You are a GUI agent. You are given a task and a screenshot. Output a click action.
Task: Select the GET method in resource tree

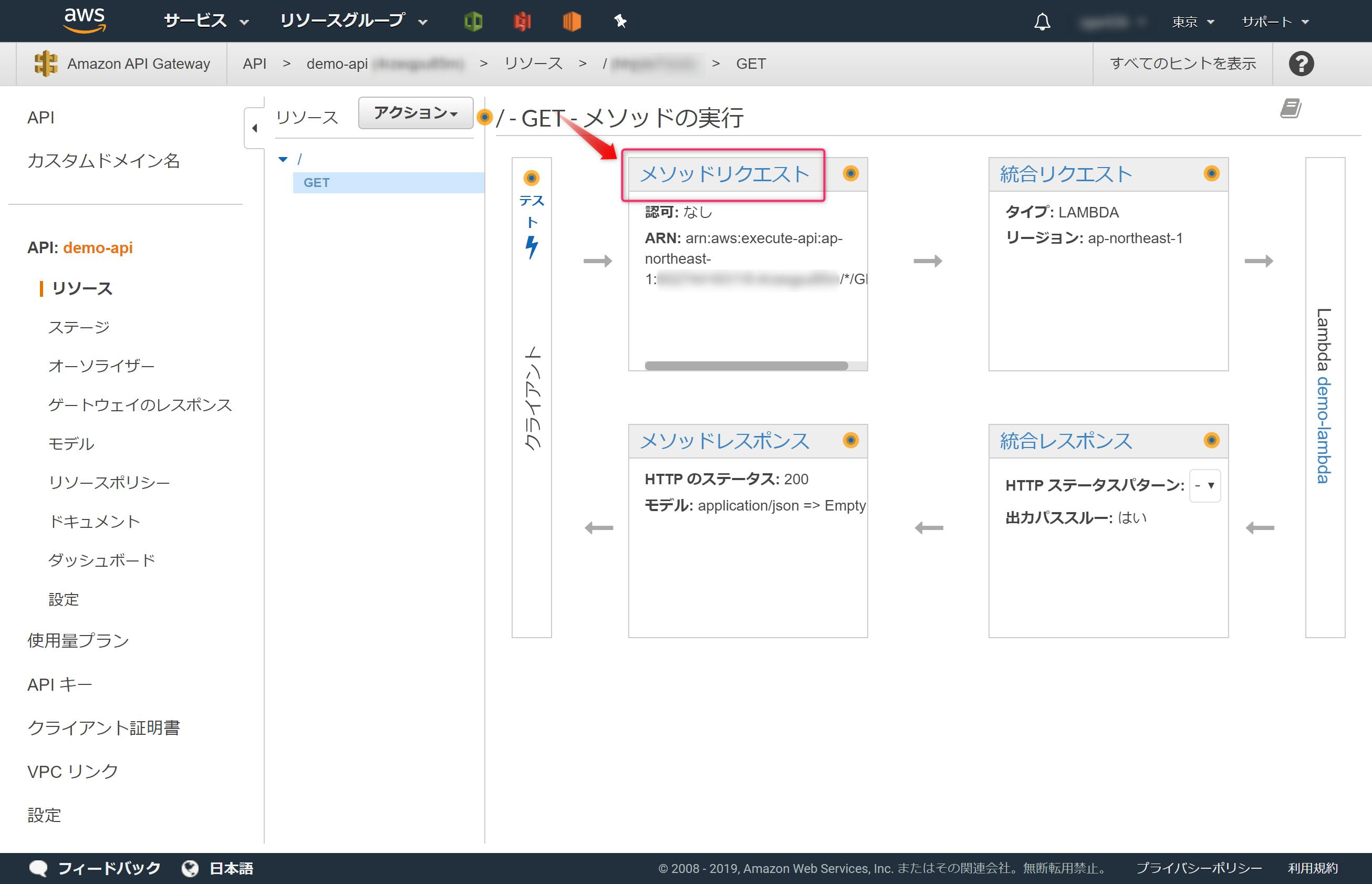coord(316,183)
